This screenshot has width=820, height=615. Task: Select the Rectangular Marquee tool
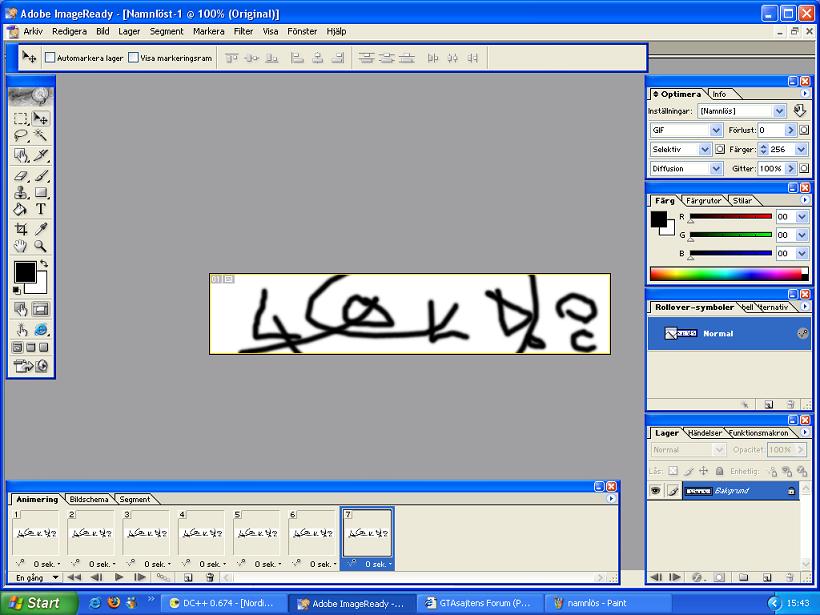(x=21, y=119)
